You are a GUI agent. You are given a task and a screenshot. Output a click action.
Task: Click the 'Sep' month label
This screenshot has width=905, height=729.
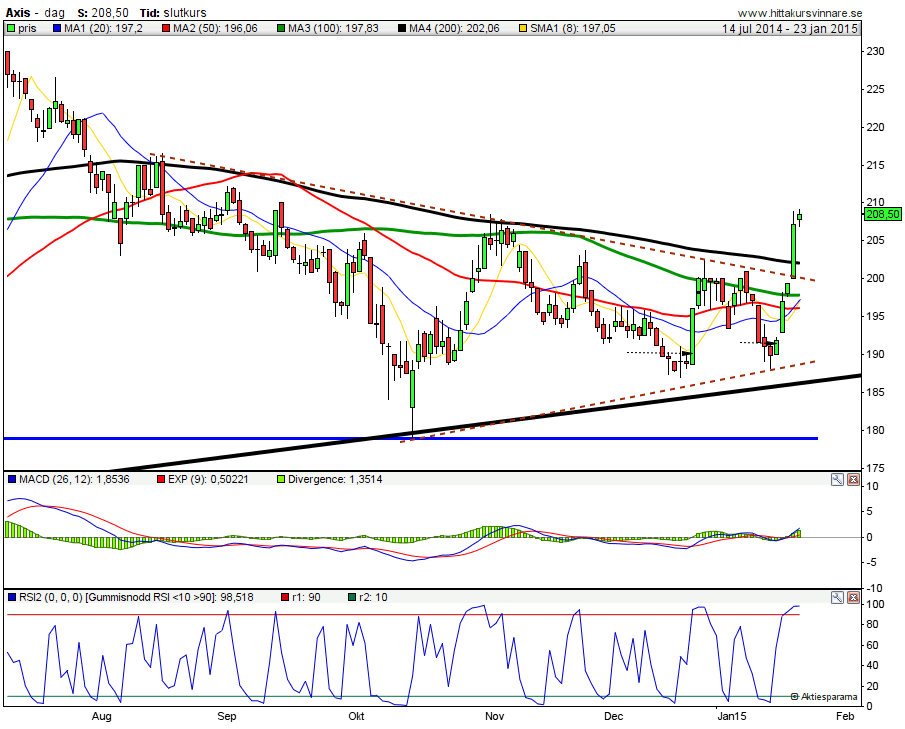pyautogui.click(x=226, y=716)
